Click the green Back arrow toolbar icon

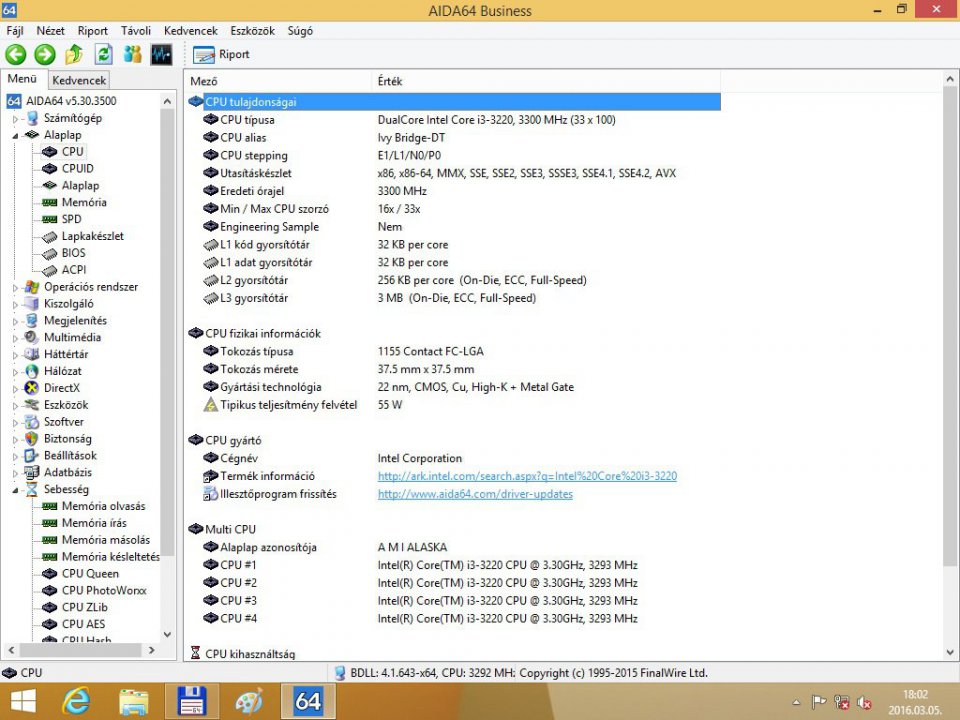click(16, 54)
